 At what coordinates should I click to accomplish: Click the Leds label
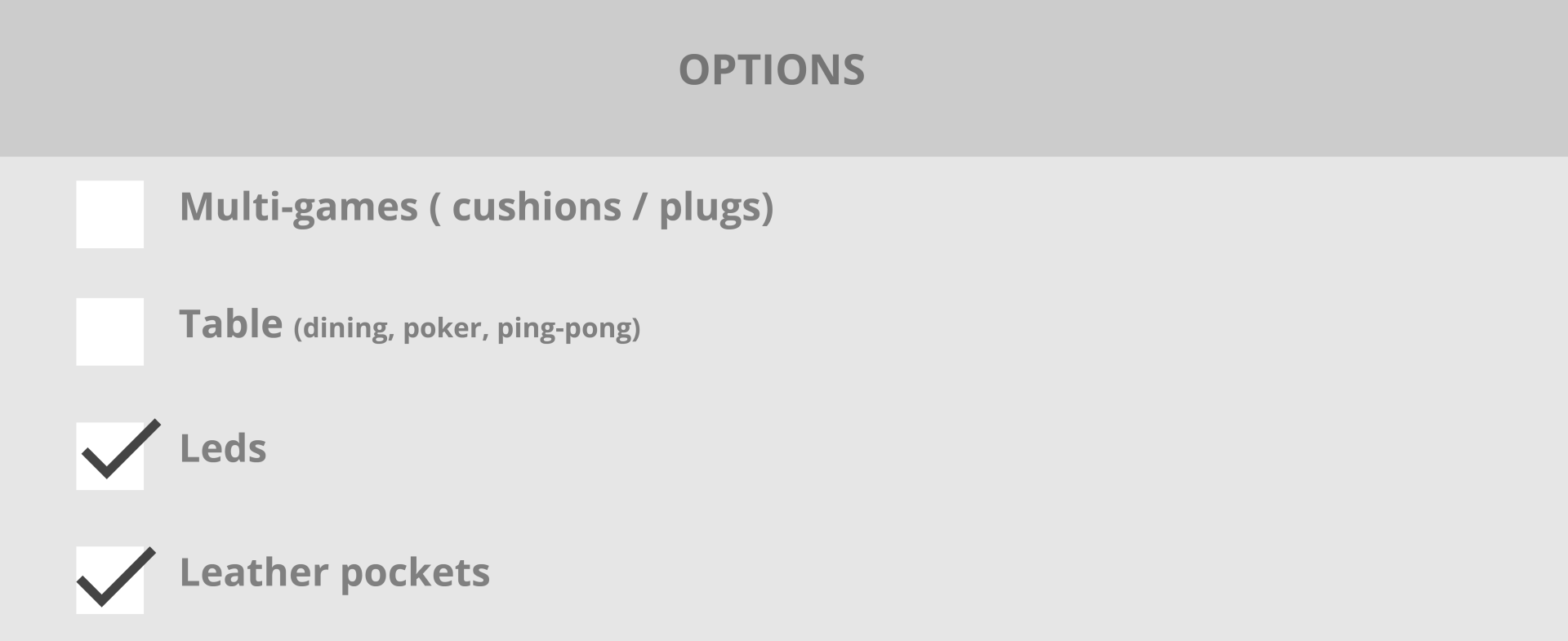223,448
